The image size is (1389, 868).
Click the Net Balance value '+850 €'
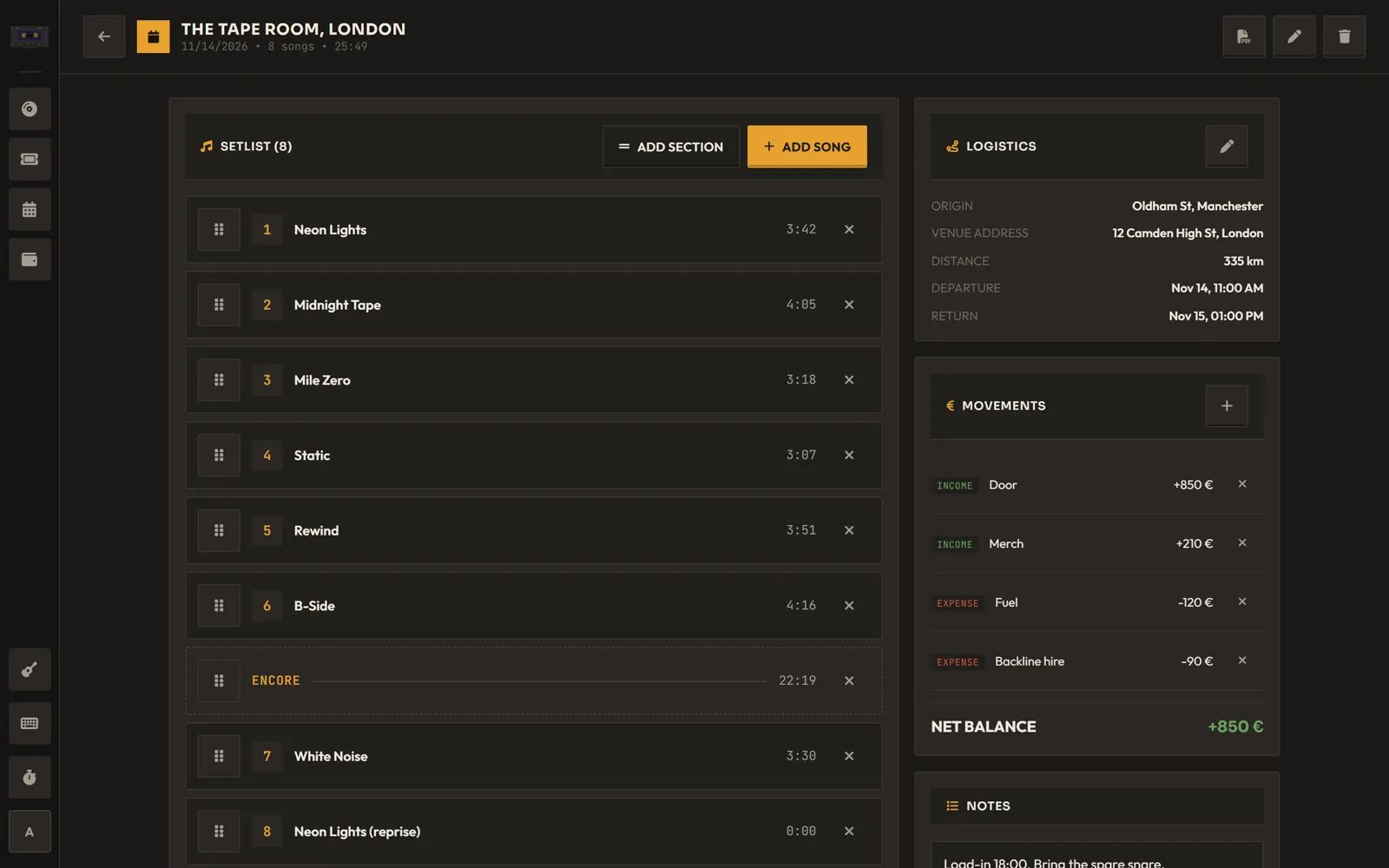pos(1235,727)
